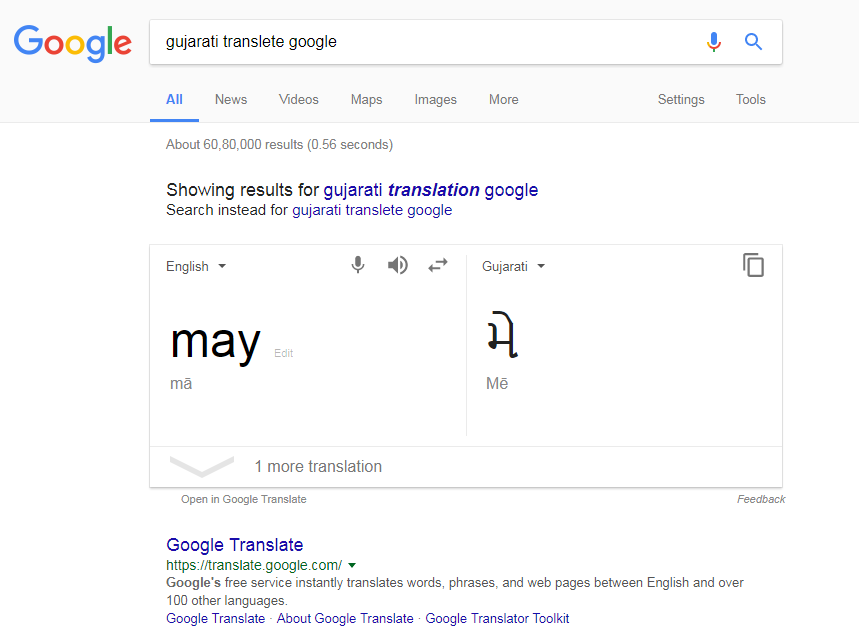859x644 pixels.
Task: Open the English source language dropdown
Action: click(196, 267)
